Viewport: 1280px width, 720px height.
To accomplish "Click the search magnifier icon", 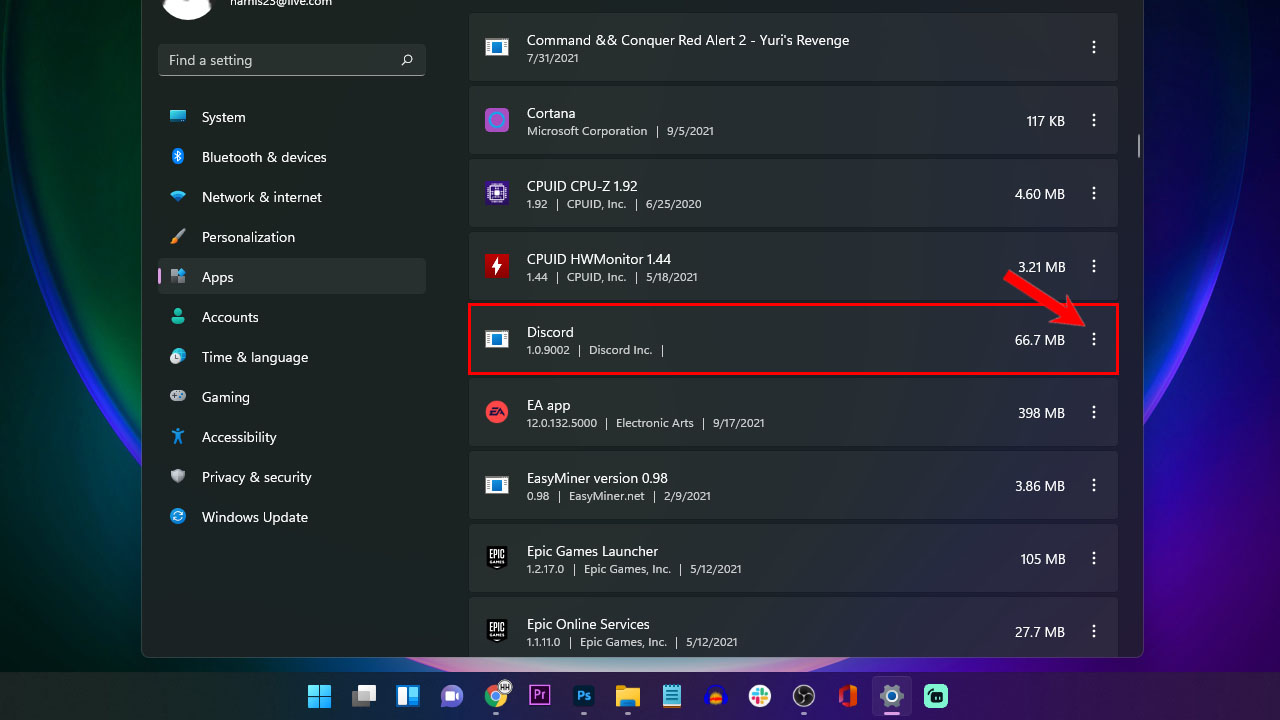I will 406,60.
